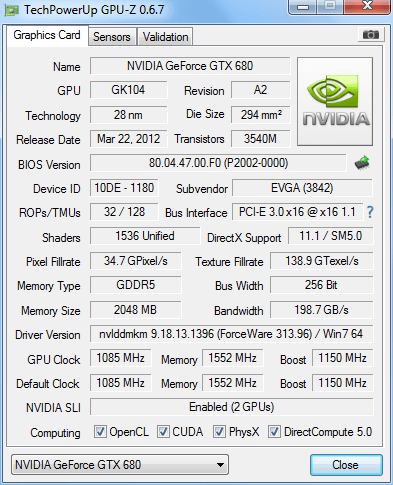Click the Driver Version field
Screen dimensions: 393x485
tap(231, 334)
